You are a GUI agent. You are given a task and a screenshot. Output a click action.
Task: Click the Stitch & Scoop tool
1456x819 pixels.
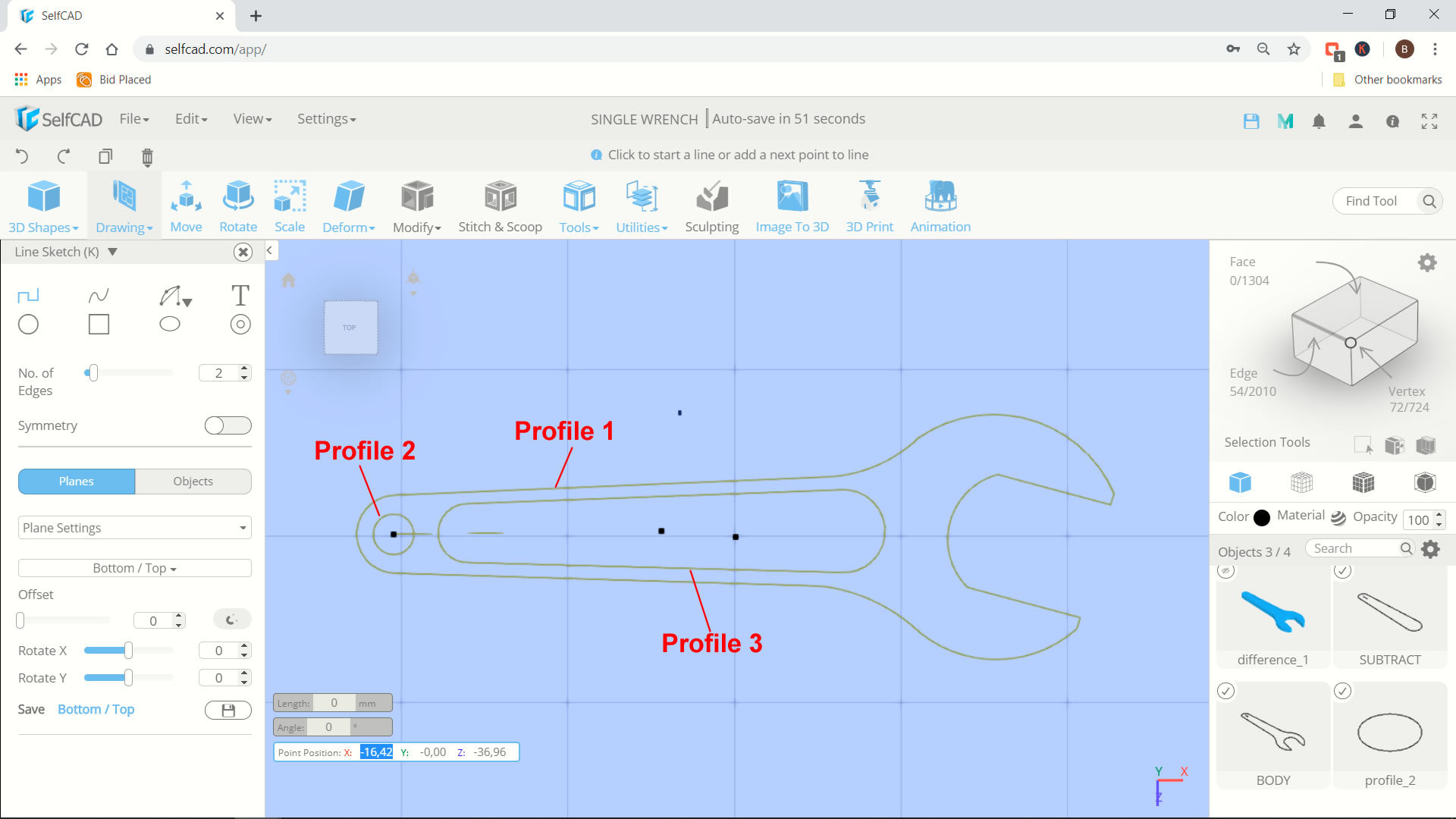coord(500,206)
